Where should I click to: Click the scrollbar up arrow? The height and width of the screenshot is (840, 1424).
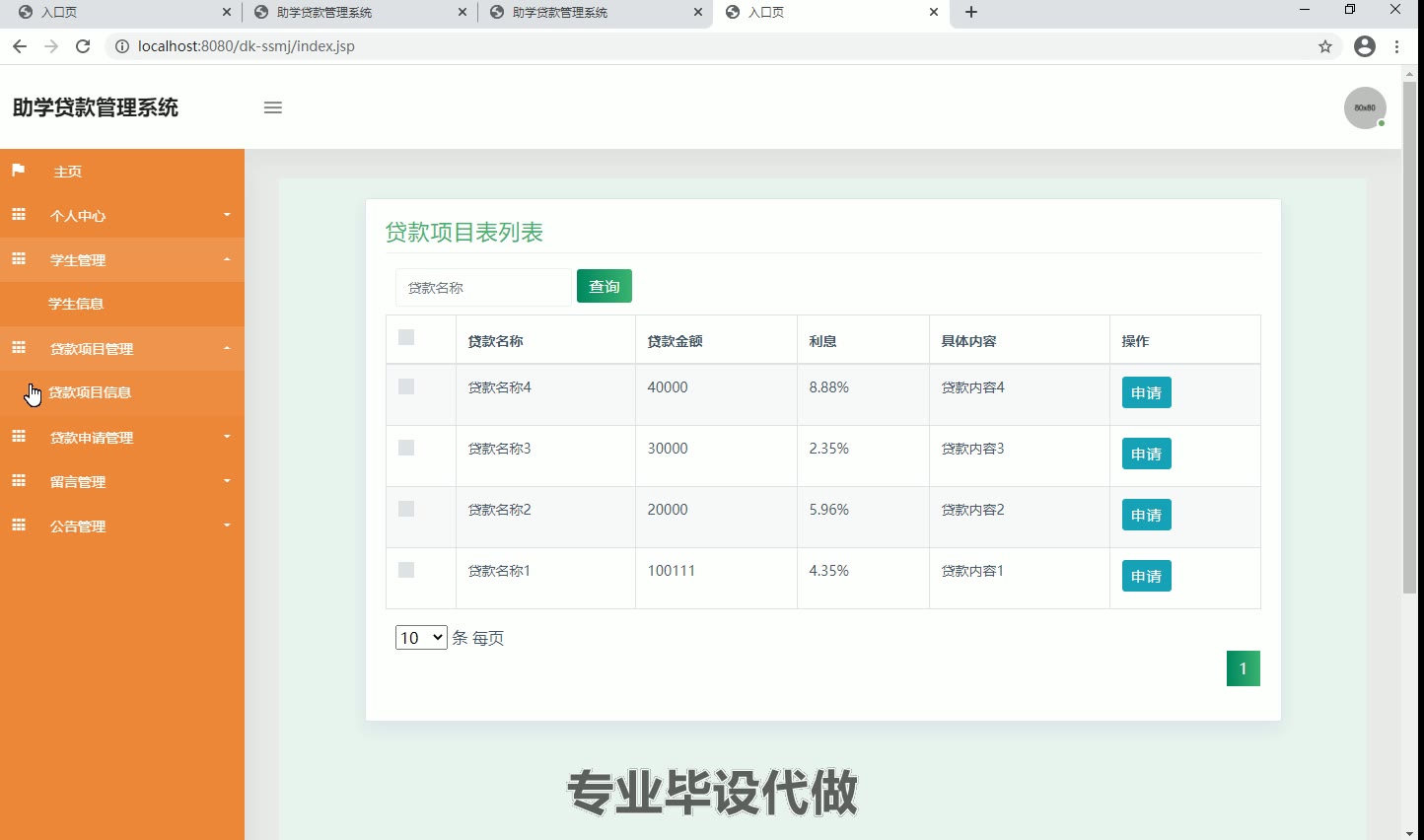(x=1409, y=73)
